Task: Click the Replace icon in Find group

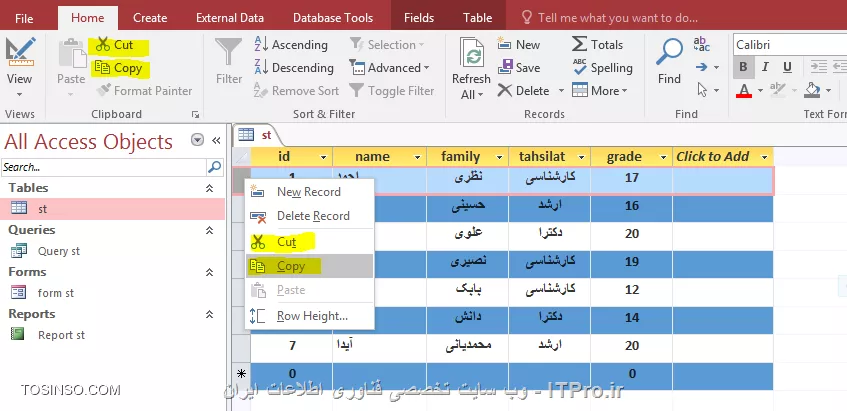Action: pyautogui.click(x=702, y=44)
